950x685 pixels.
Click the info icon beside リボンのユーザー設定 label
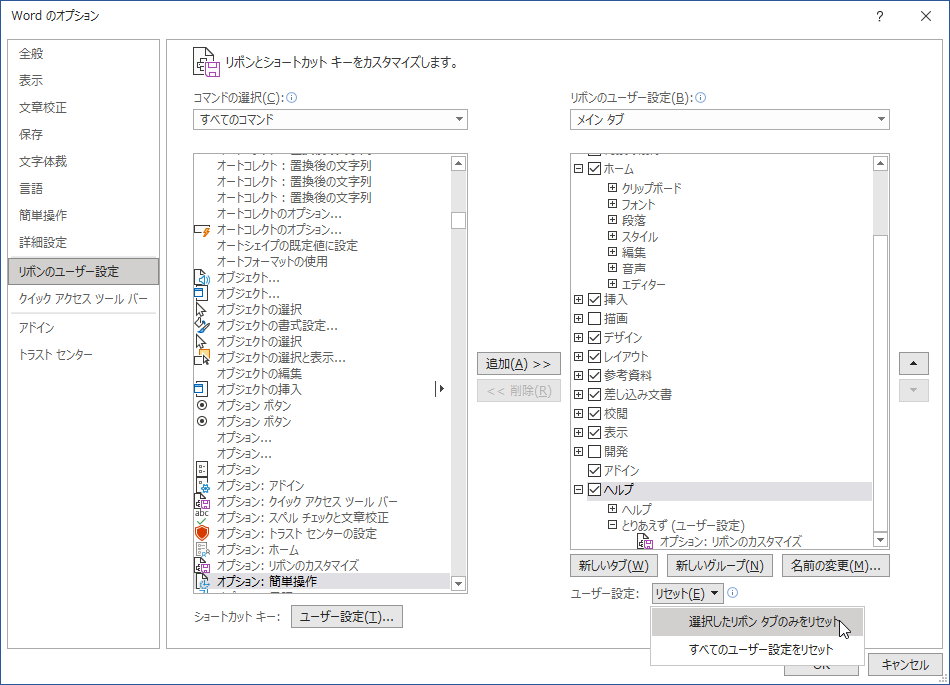point(700,98)
